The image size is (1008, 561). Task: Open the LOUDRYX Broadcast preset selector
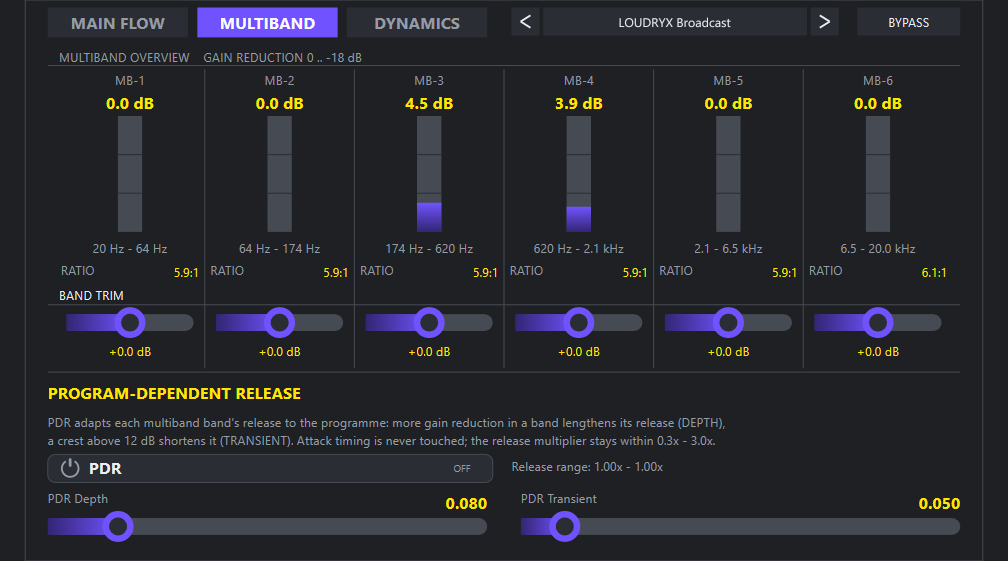pos(674,22)
